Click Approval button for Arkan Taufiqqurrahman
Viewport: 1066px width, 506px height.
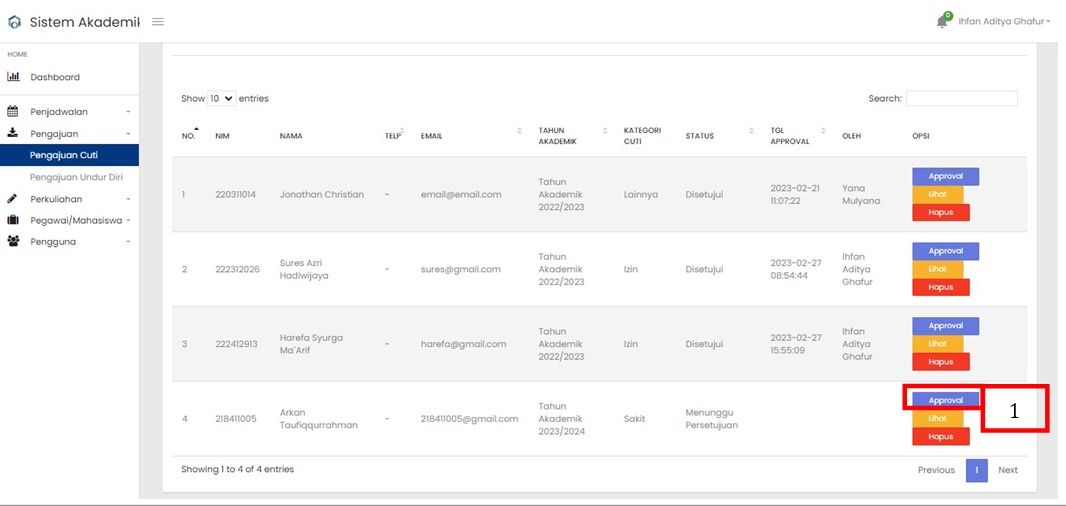(944, 400)
